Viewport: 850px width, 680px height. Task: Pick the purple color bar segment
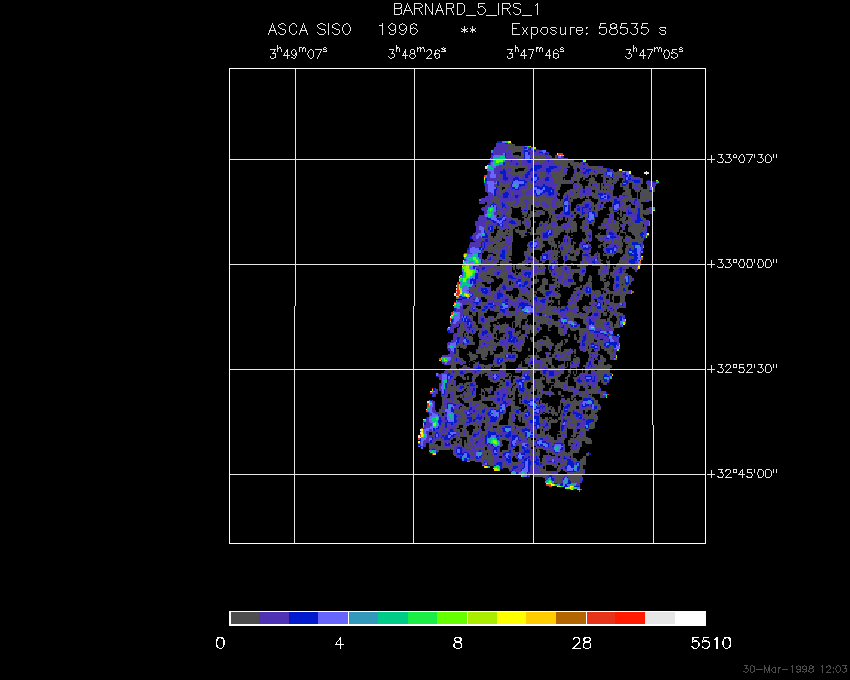coord(274,618)
